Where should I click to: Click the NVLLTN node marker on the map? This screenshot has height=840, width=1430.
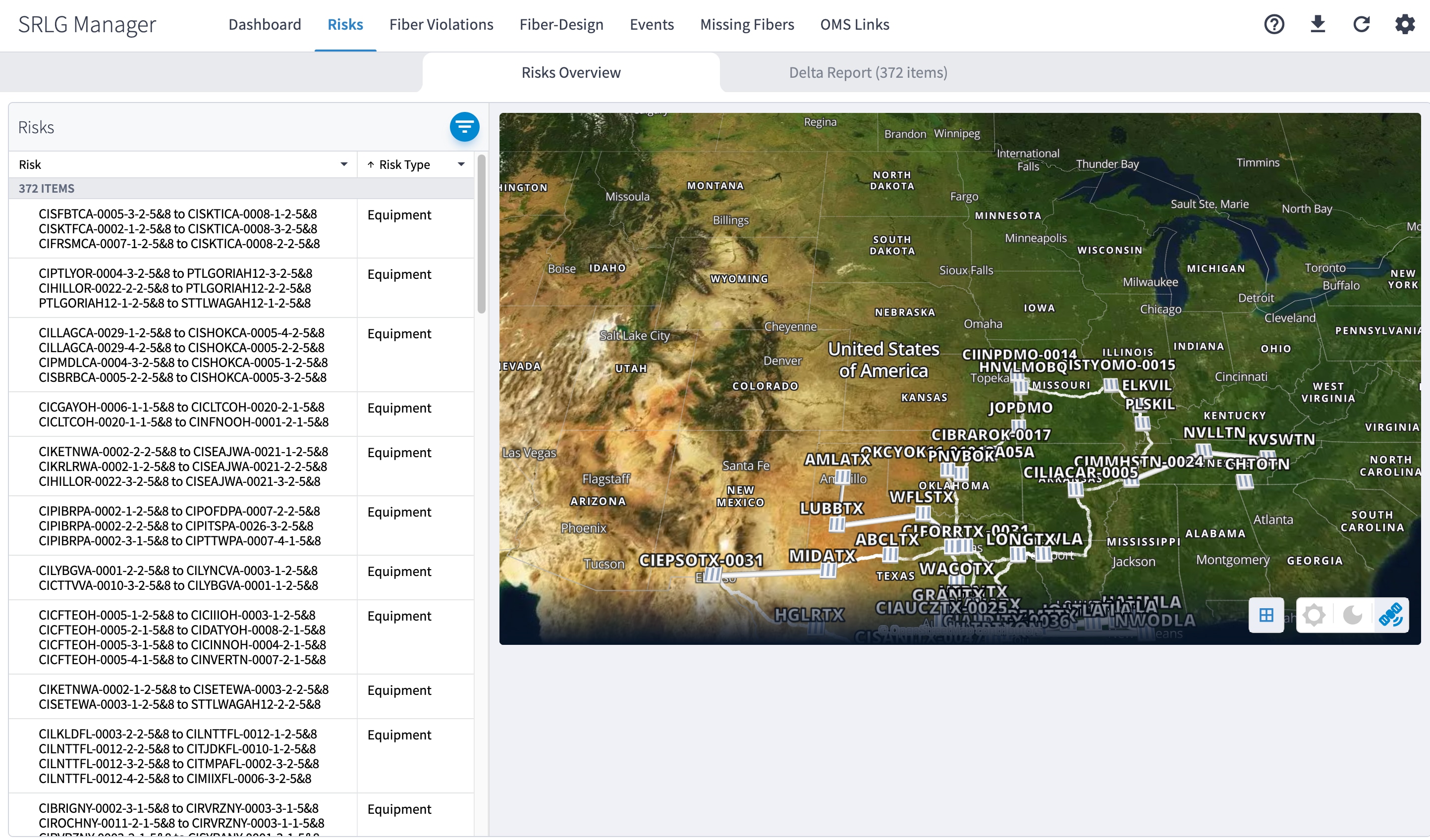[1204, 451]
